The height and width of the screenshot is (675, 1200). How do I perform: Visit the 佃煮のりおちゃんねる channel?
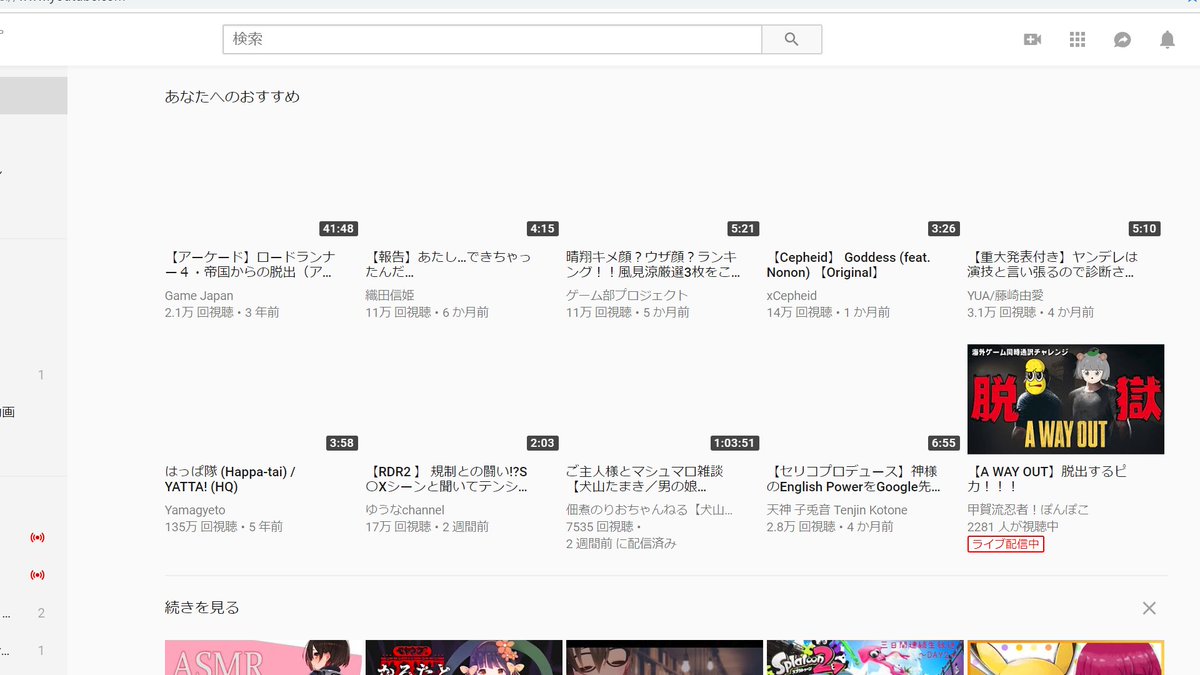(649, 510)
